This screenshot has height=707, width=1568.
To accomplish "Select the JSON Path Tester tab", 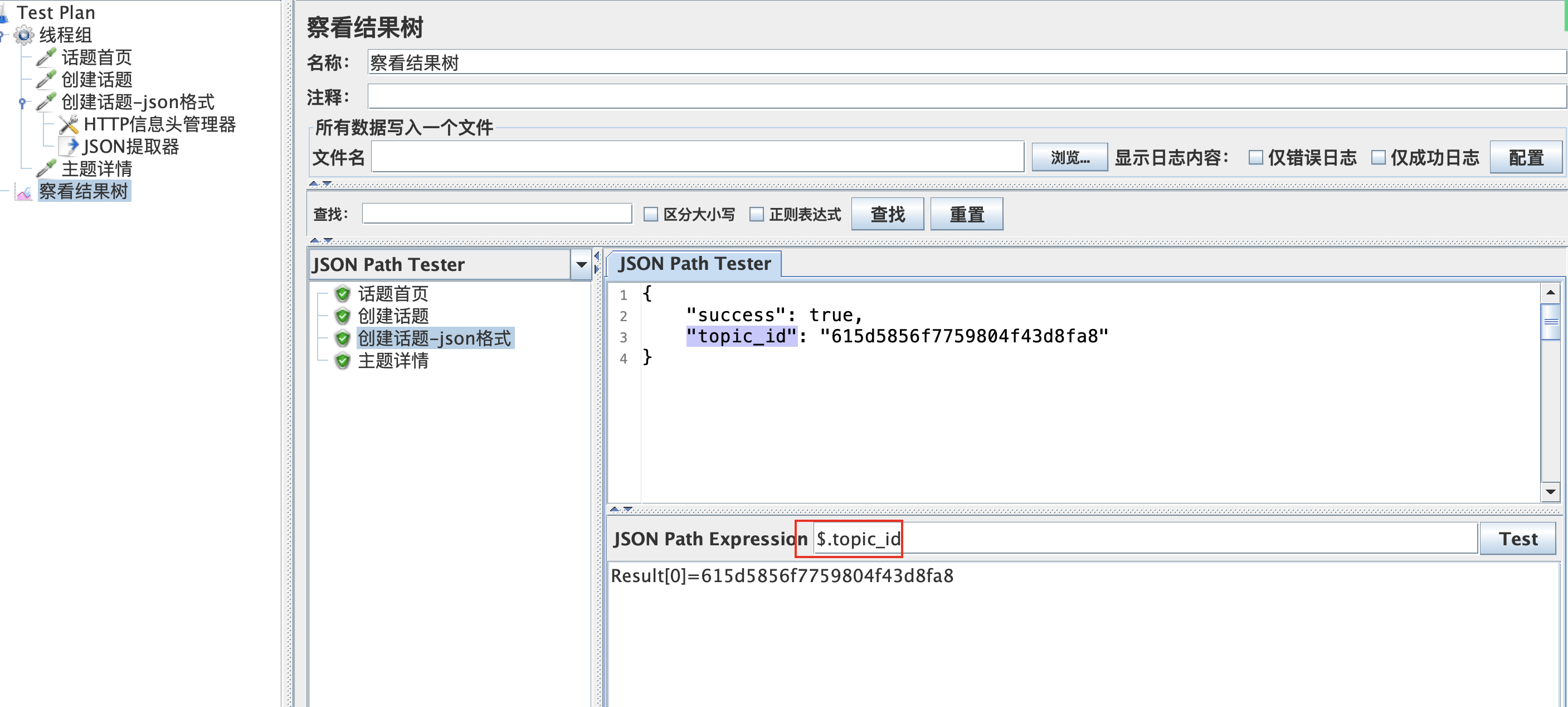I will point(694,264).
